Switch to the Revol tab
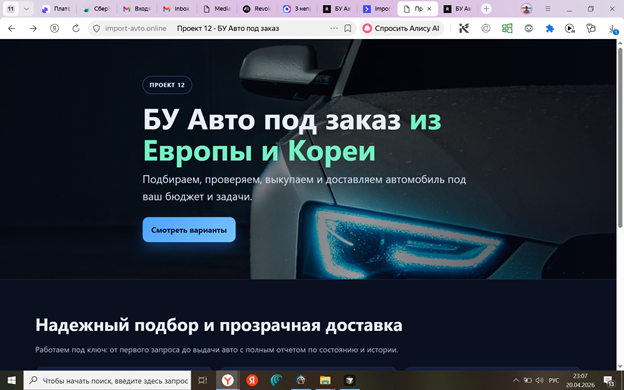The height and width of the screenshot is (390, 624). pyautogui.click(x=257, y=9)
